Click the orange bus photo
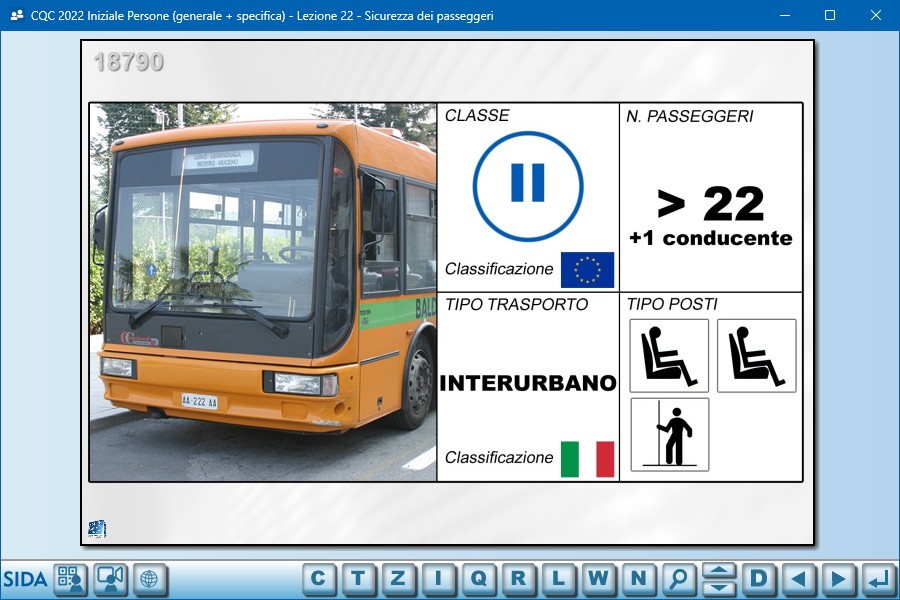Screen dimensions: 900x600 pos(263,292)
